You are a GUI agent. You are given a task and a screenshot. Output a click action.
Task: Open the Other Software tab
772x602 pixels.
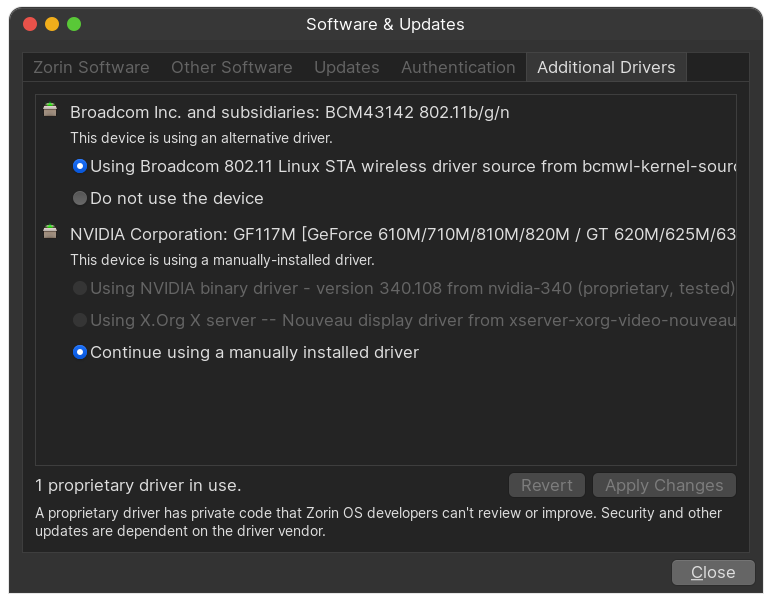pos(232,68)
